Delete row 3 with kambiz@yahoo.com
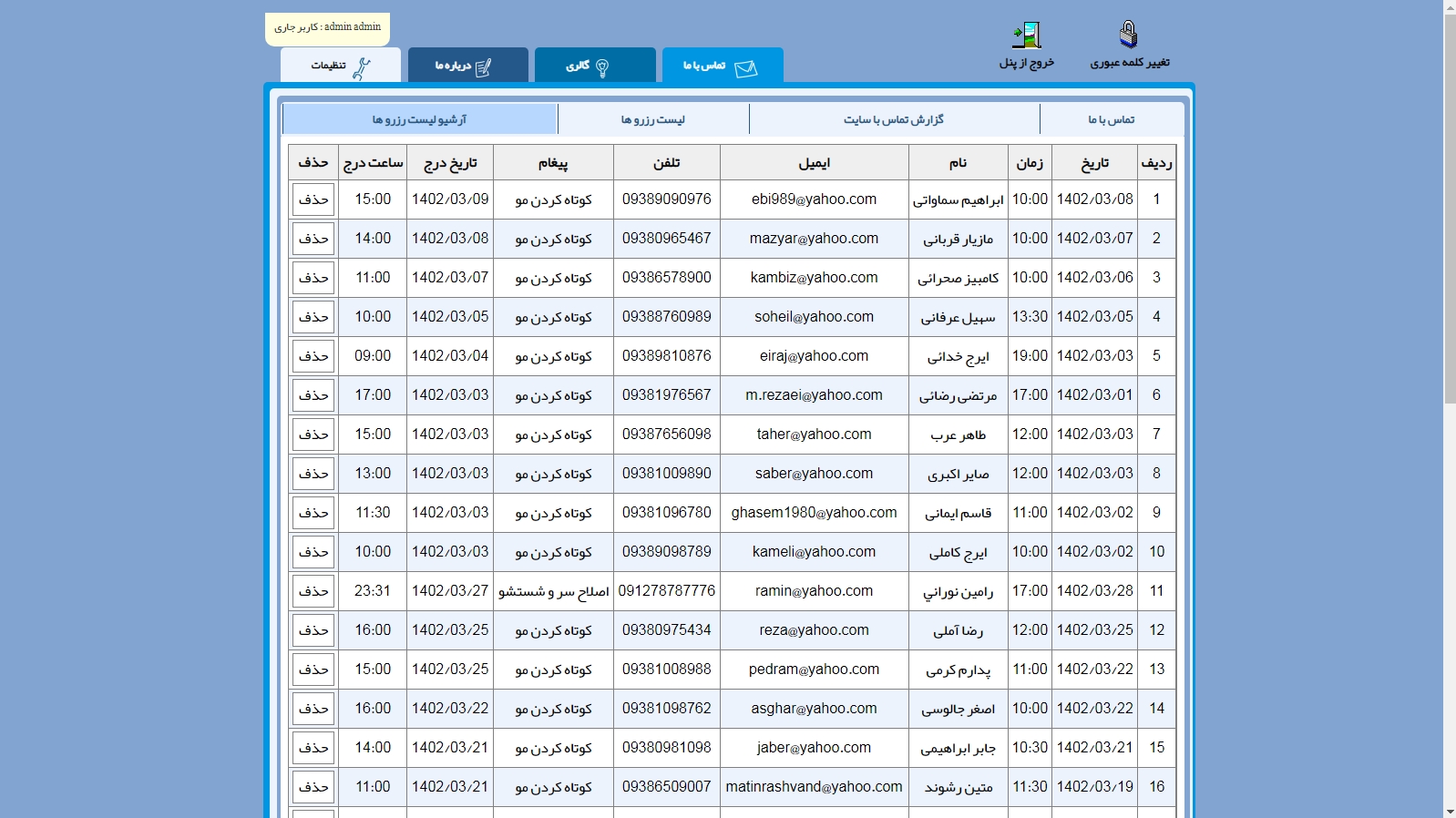 click(x=313, y=278)
